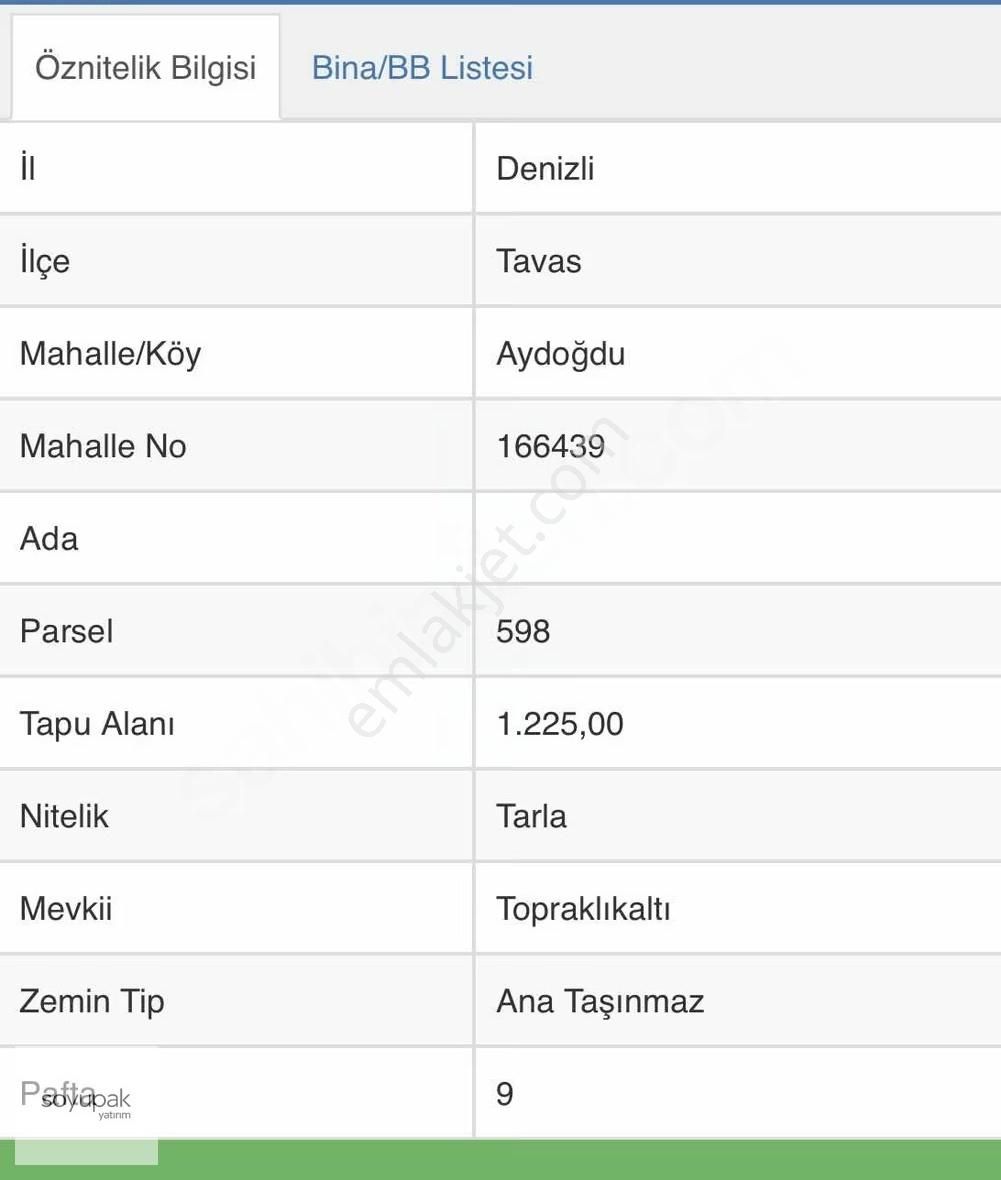Viewport: 1001px width, 1180px height.
Task: Select the Öznitelik Bilgisi tab
Action: [145, 68]
